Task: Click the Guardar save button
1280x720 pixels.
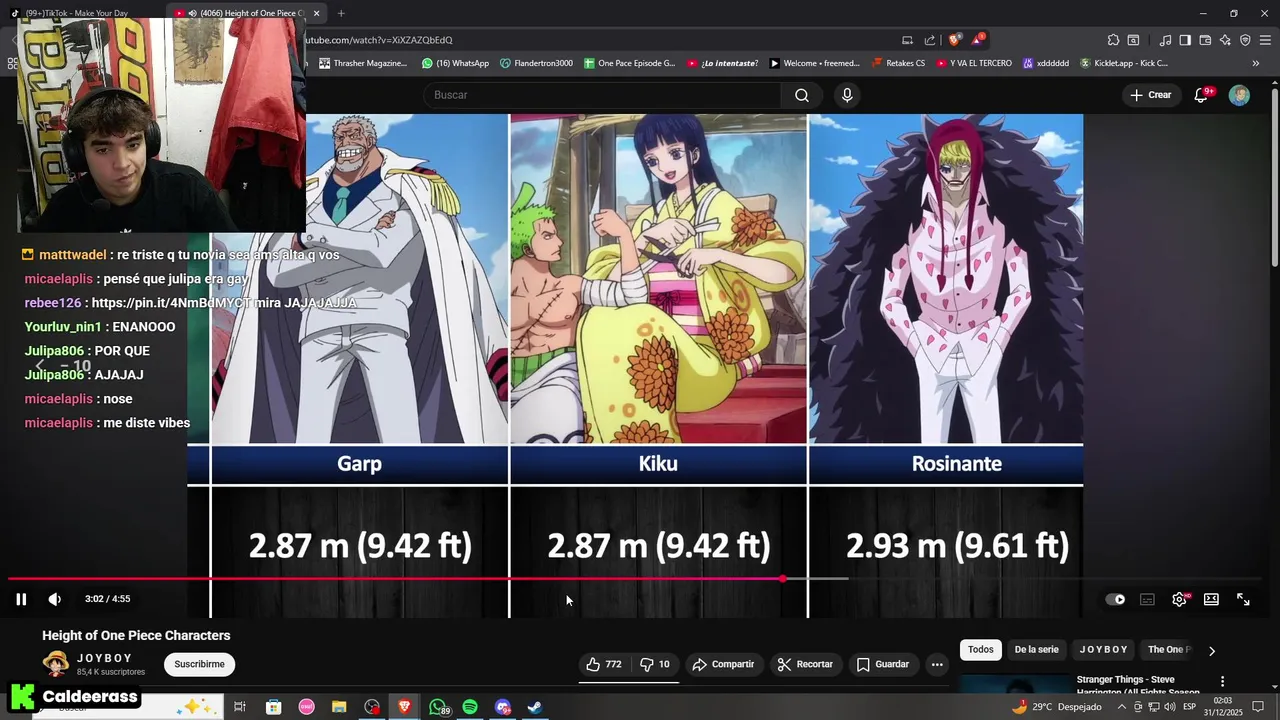Action: click(883, 664)
